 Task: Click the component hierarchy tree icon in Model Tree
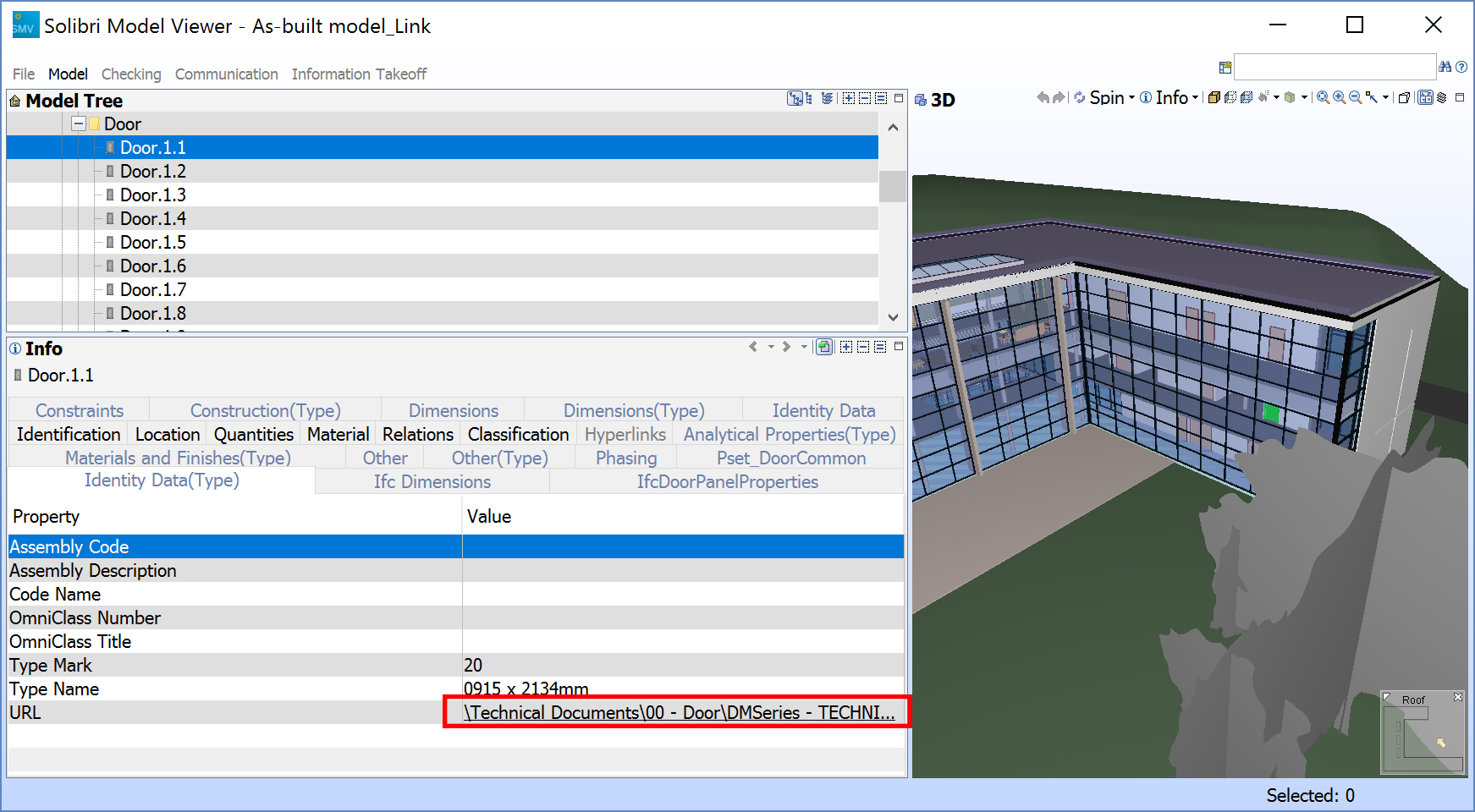809,98
